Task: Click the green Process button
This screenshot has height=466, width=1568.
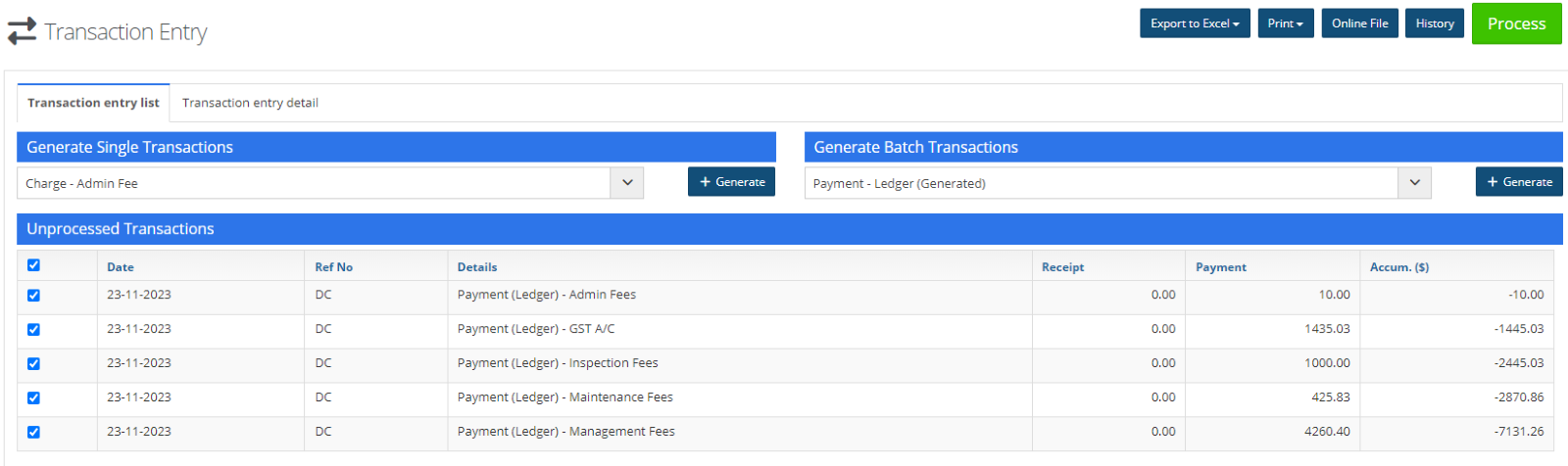Action: 1516,23
